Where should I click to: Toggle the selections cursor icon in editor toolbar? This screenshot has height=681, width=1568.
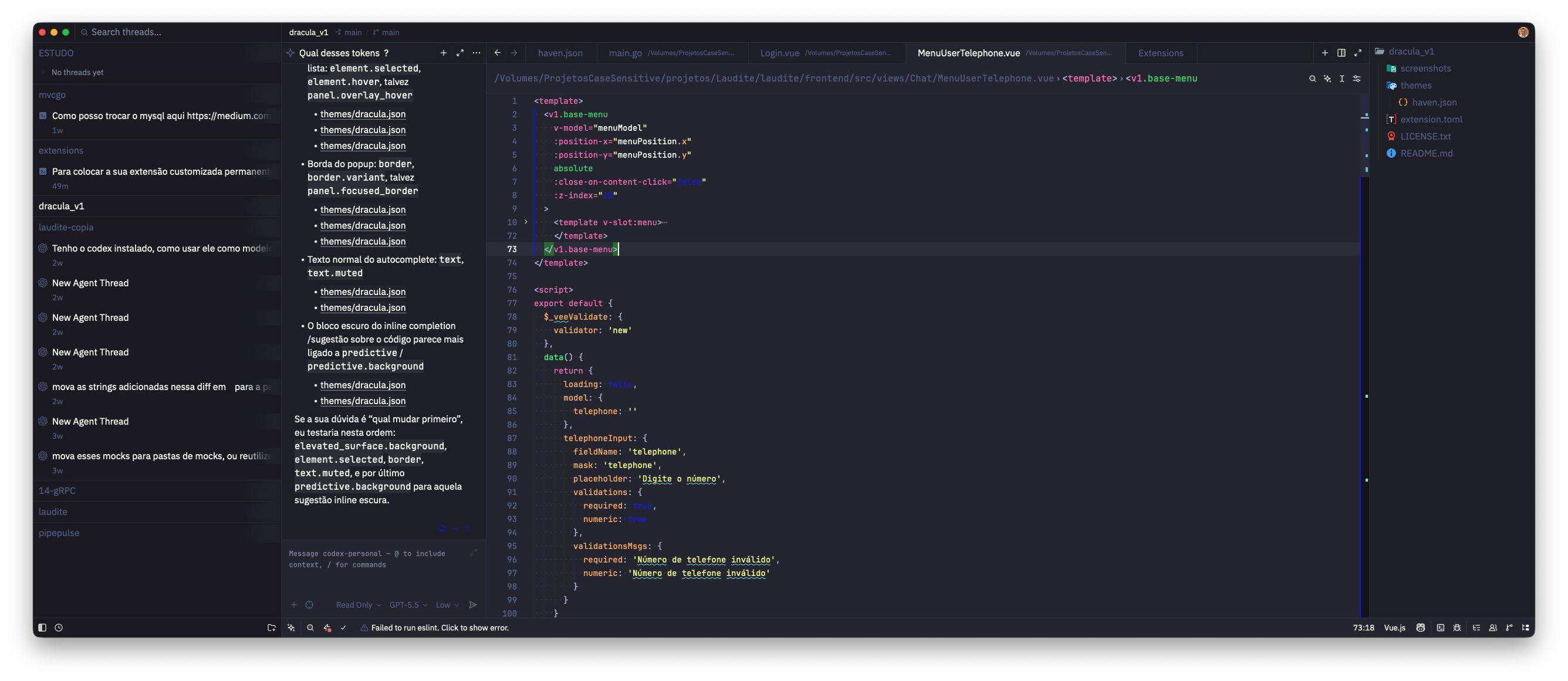[x=1342, y=79]
